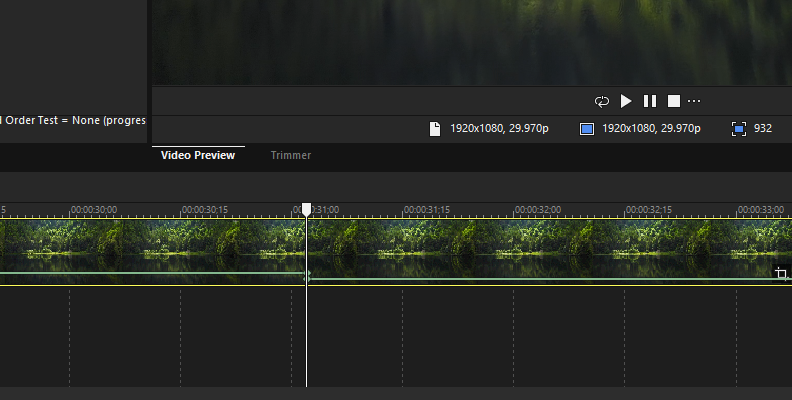Click the project document icon
The height and width of the screenshot is (400, 792).
(x=435, y=129)
